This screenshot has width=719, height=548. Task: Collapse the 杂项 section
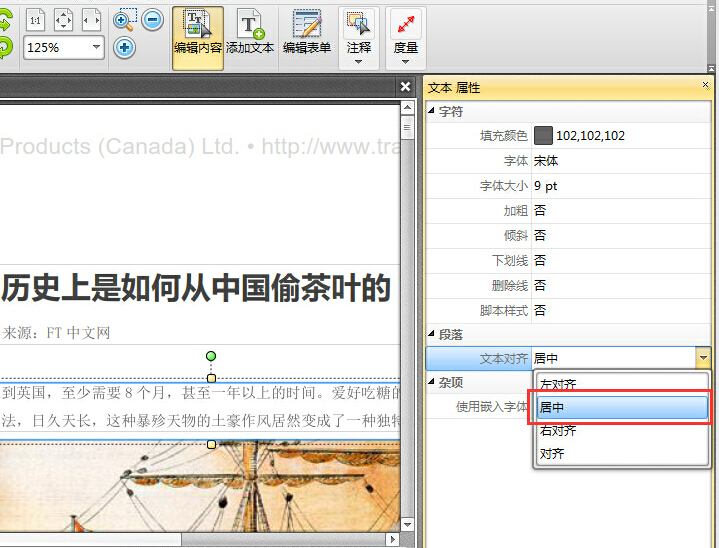click(431, 382)
